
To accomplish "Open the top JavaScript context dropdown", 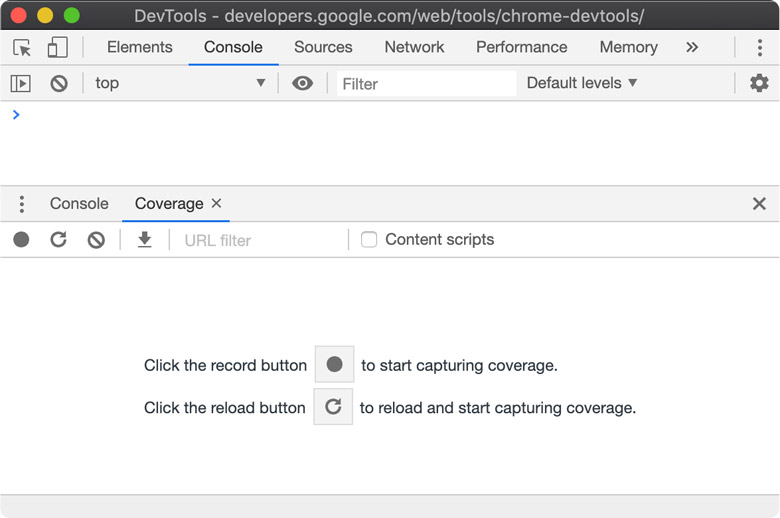I will (180, 83).
